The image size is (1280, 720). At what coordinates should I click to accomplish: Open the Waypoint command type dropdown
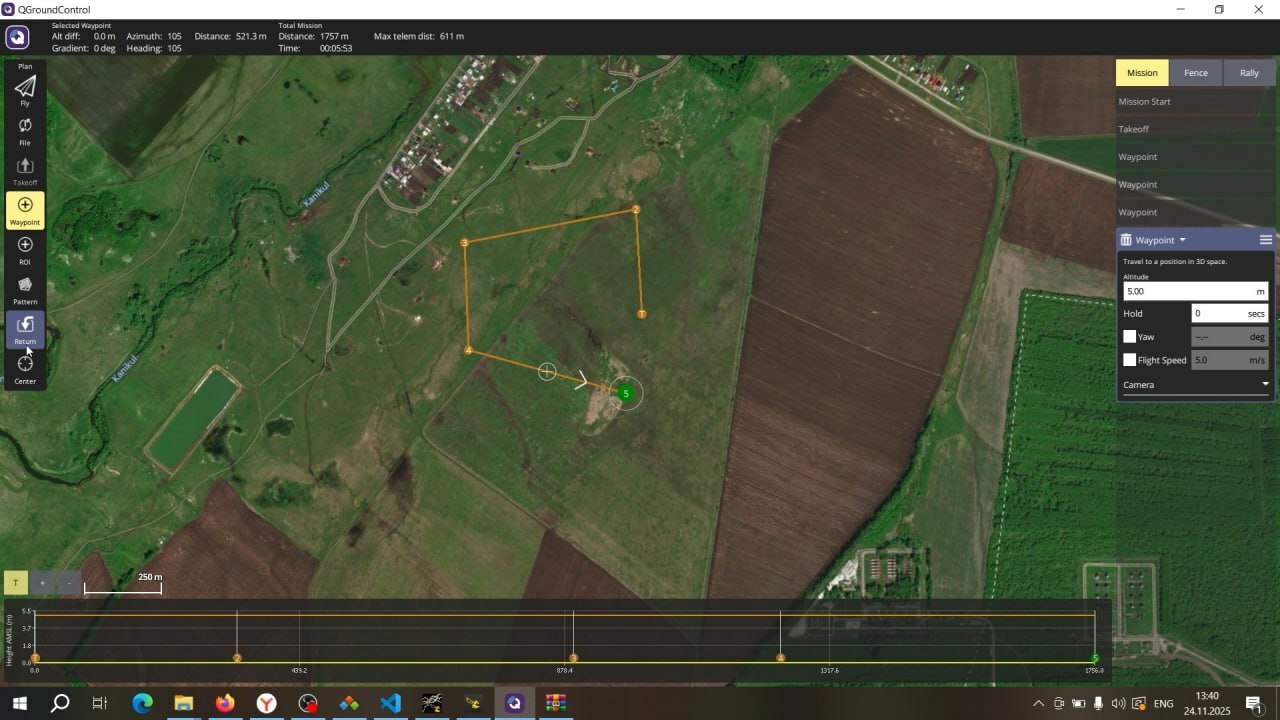tap(1160, 240)
